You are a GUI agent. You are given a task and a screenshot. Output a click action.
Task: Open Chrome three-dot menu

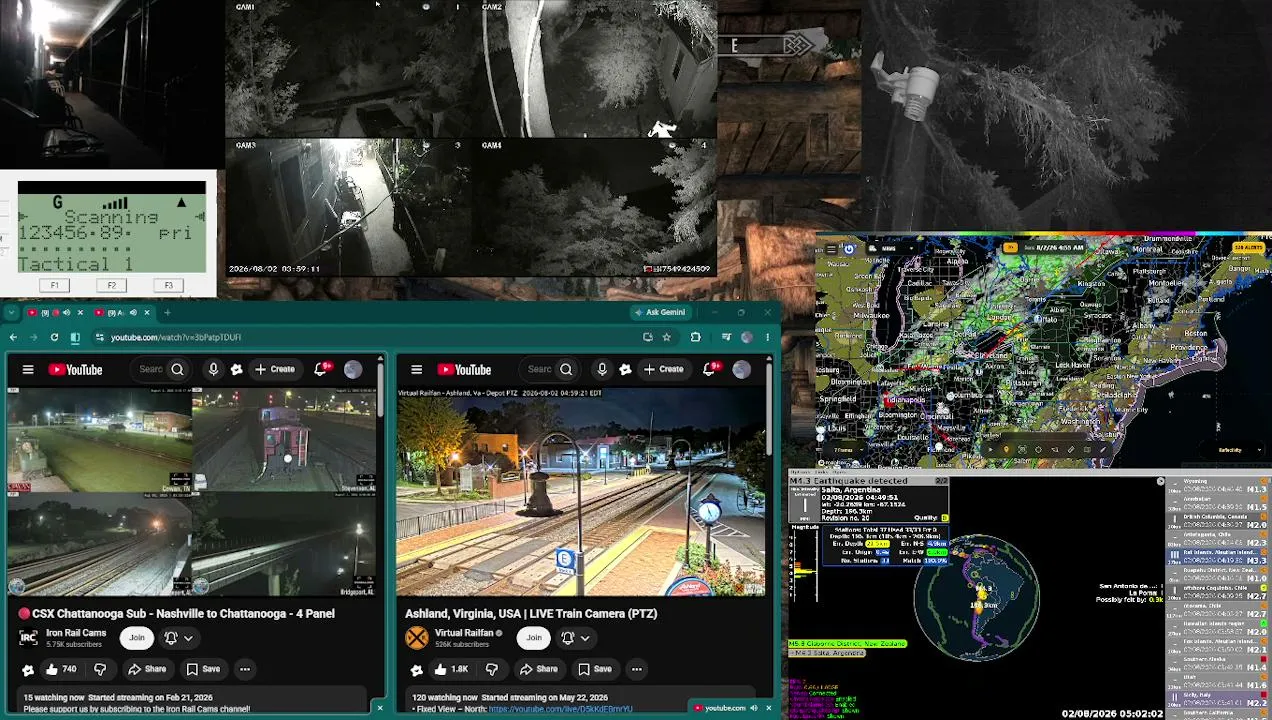click(767, 337)
